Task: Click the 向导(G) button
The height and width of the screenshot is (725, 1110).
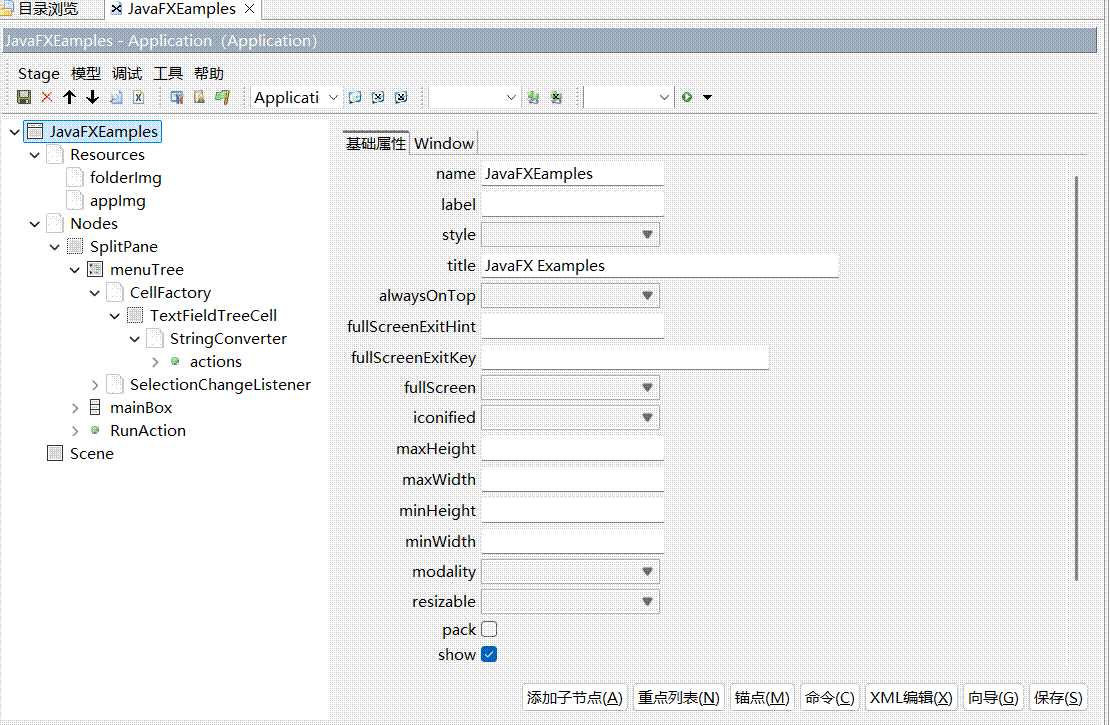Action: 993,697
